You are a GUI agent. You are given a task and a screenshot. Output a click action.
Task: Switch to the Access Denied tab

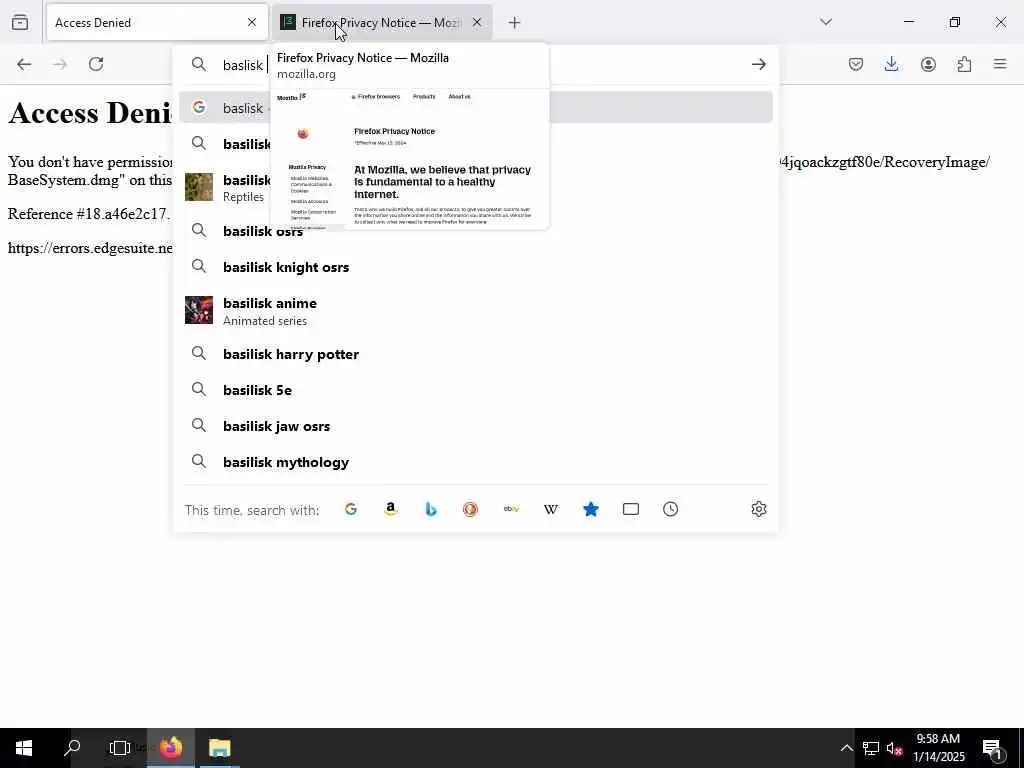point(157,23)
